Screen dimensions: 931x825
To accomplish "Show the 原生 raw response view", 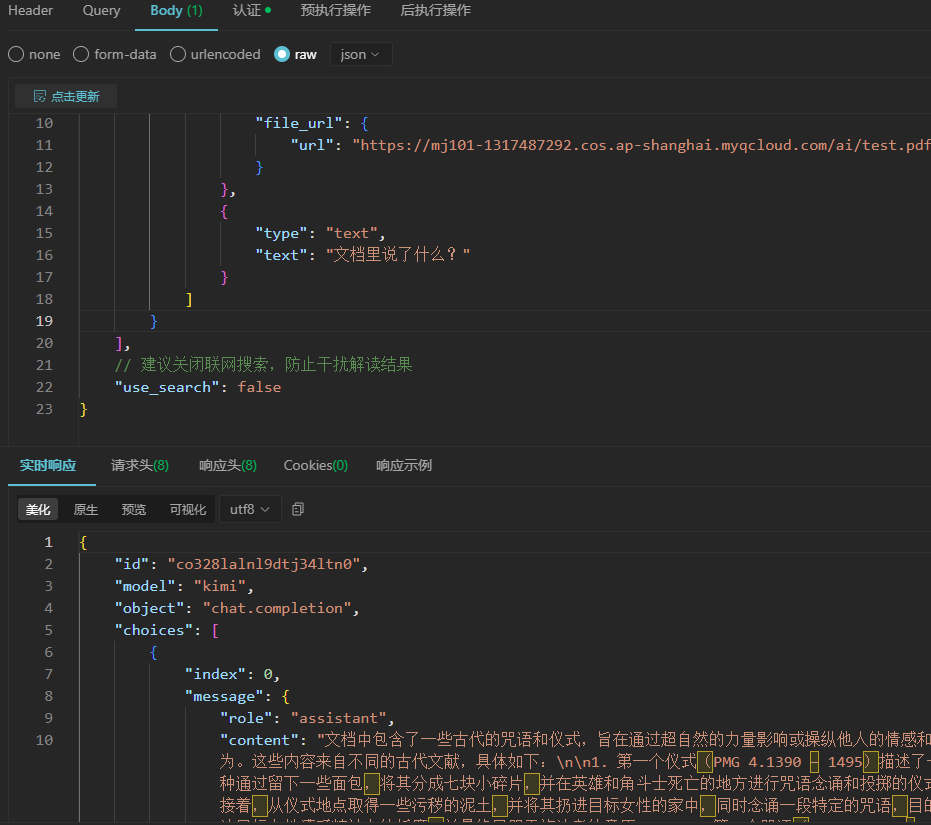I will (x=86, y=510).
